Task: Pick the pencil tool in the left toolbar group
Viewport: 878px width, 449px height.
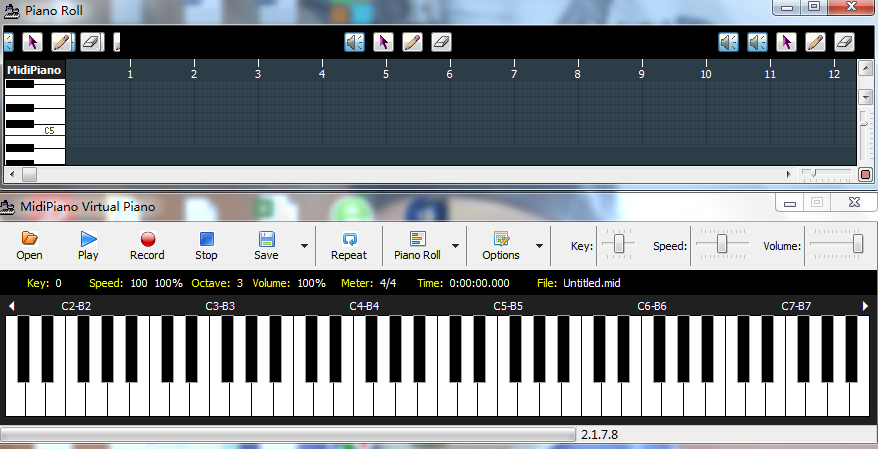Action: click(62, 42)
